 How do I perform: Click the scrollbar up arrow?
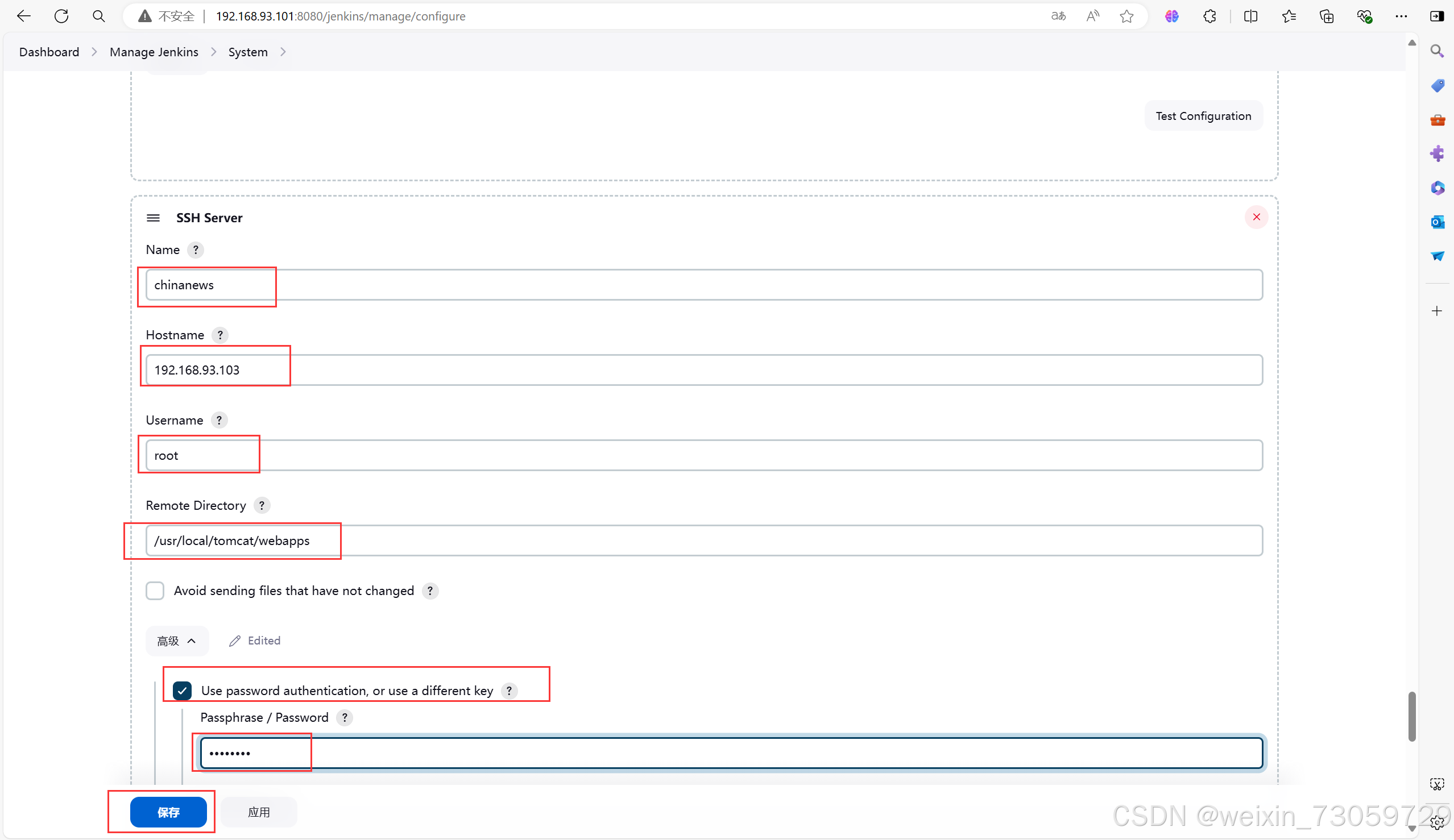click(x=1411, y=43)
